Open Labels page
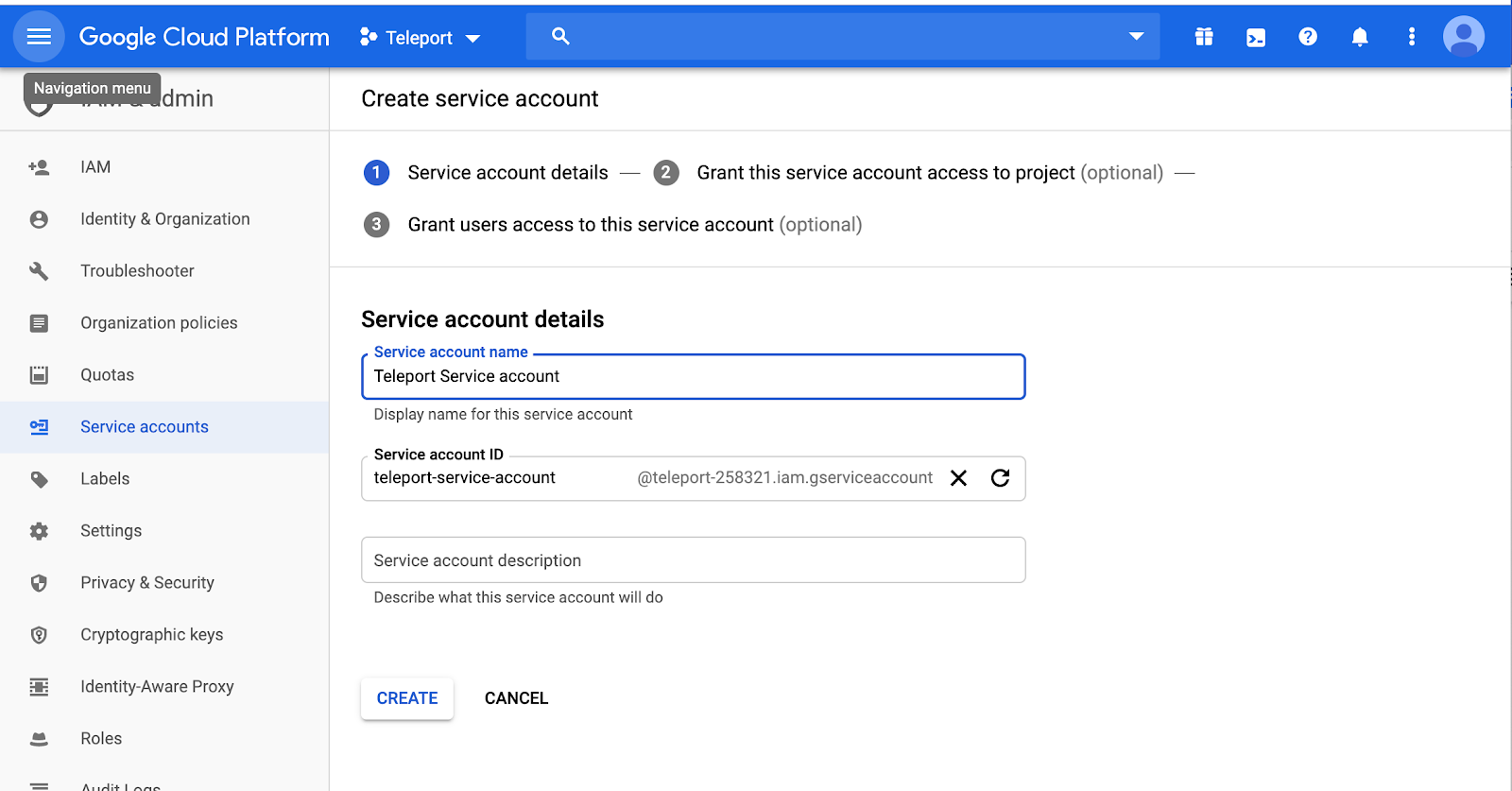The image size is (1512, 791). click(105, 479)
